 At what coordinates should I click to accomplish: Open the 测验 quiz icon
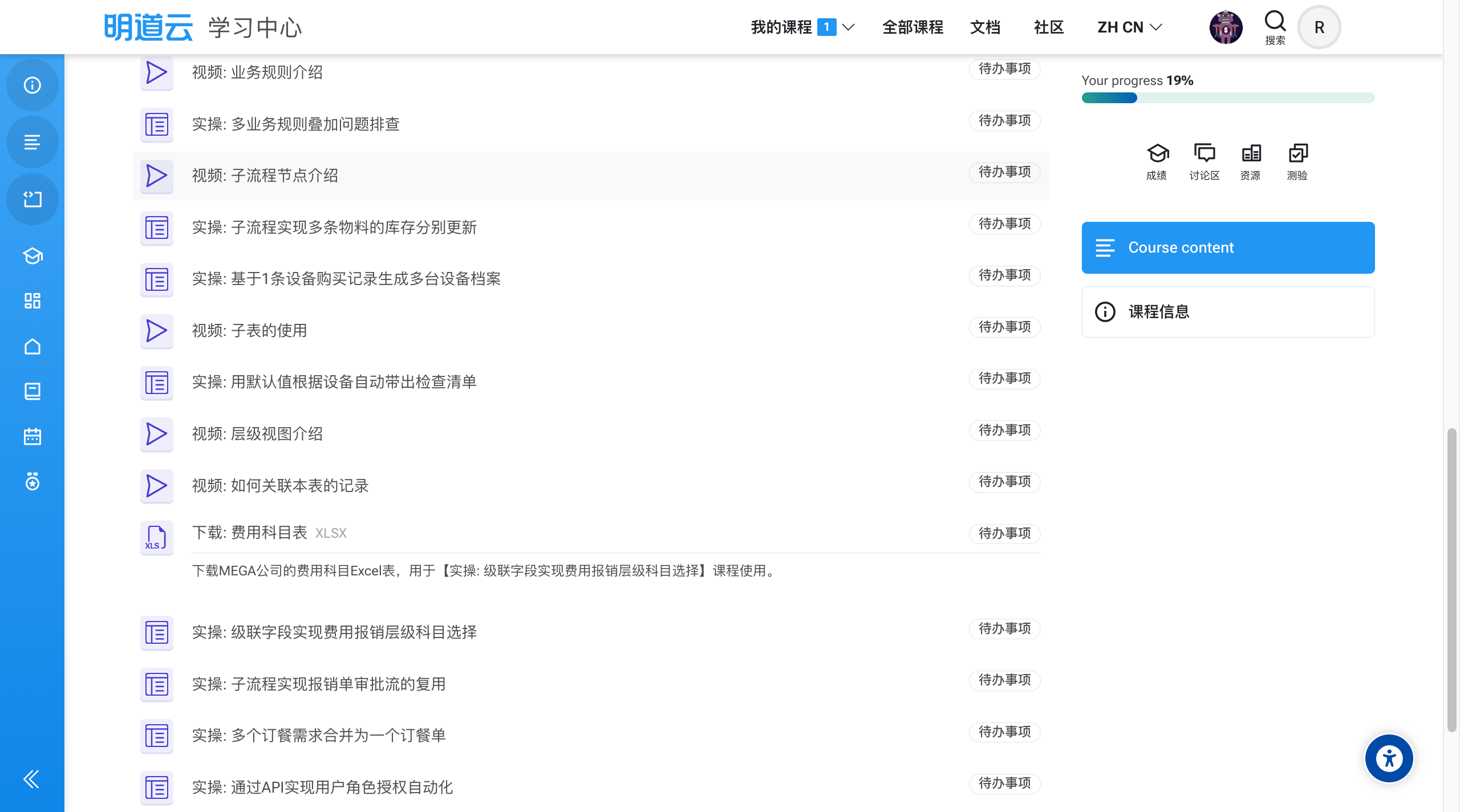(1297, 154)
